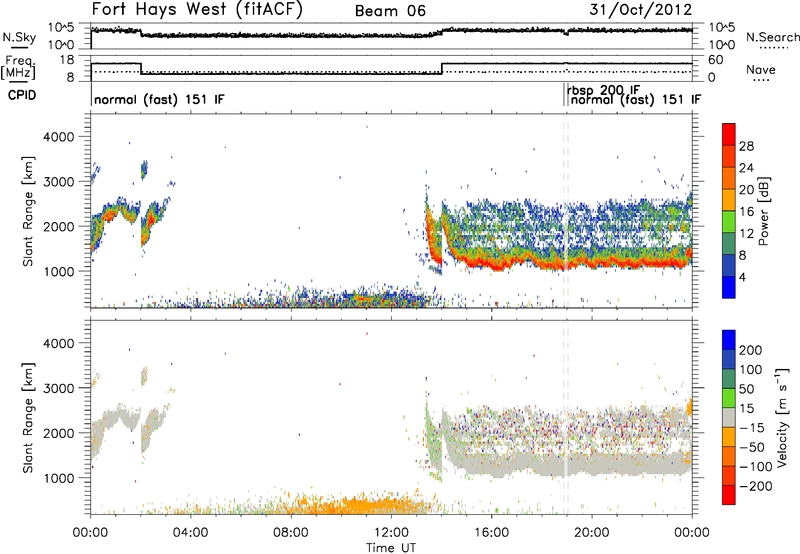Click the "04:00" time tick label
This screenshot has height=554, width=800.
[191, 533]
